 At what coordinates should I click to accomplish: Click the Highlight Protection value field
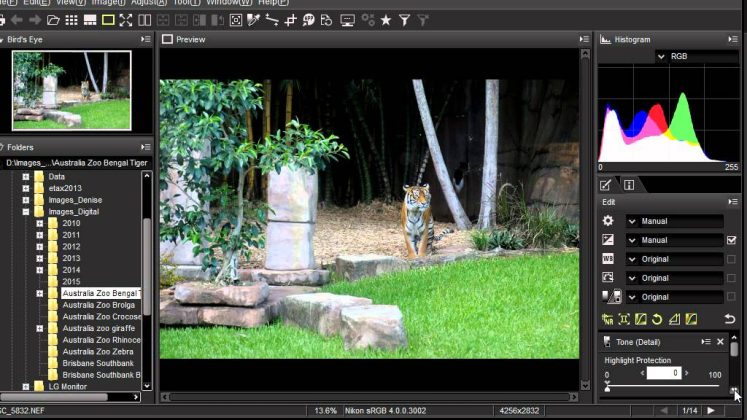coord(664,373)
